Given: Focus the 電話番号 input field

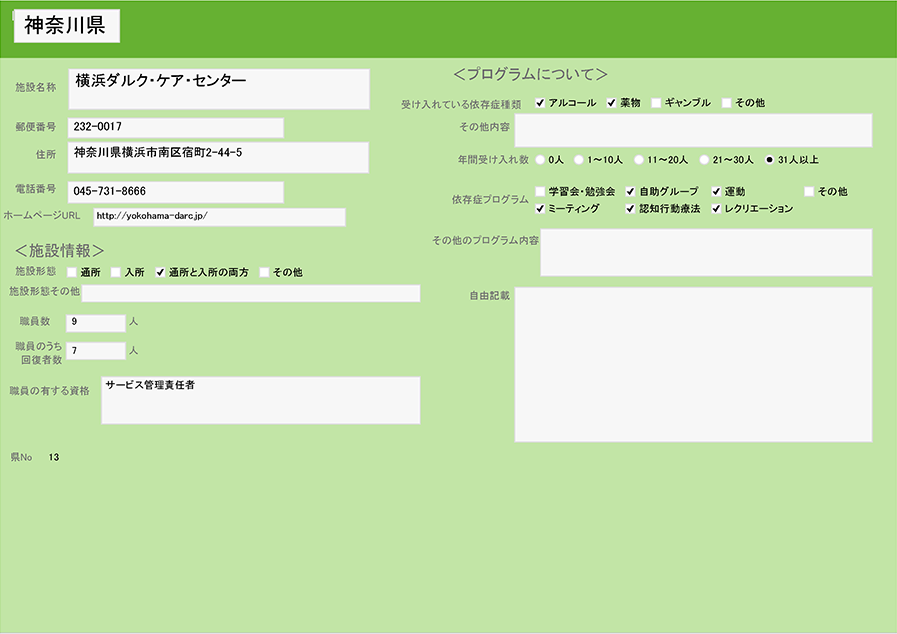Looking at the screenshot, I should (x=176, y=191).
